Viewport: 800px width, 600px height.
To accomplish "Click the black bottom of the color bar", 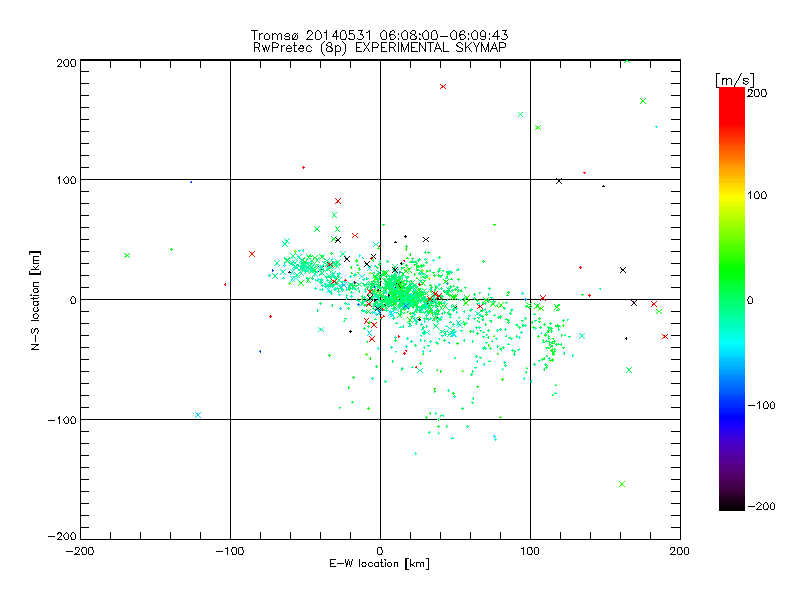I will click(732, 504).
